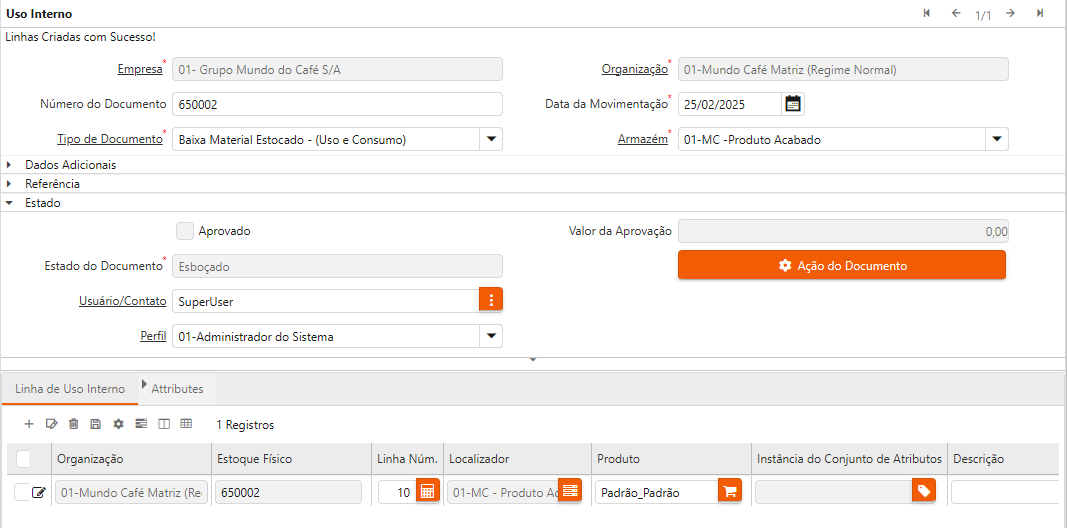
Task: Click the floppy disk save icon in line toolbar
Action: (95, 424)
